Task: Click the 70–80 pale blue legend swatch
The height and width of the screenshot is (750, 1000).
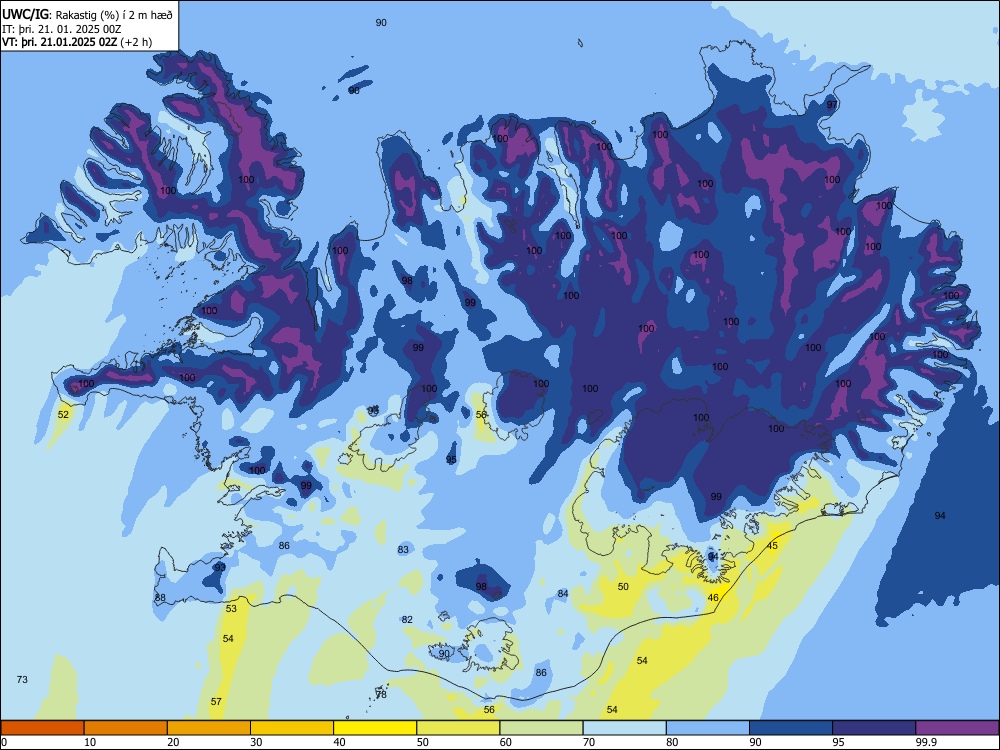Action: tap(624, 728)
